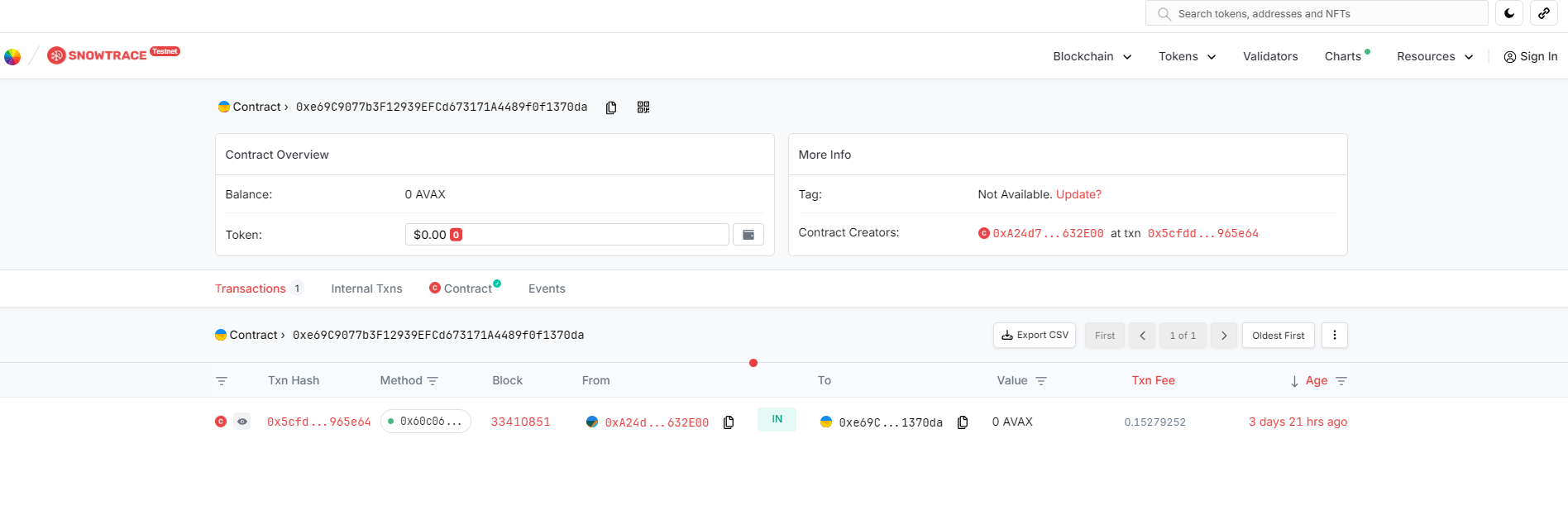The image size is (1568, 515).
Task: Open block 33410851 link
Action: 520,422
